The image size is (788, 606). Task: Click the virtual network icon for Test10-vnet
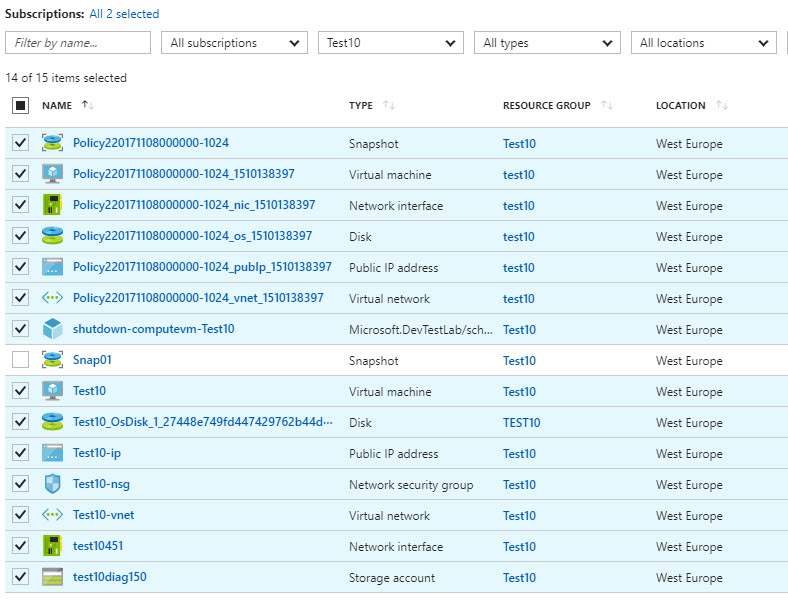[x=52, y=515]
